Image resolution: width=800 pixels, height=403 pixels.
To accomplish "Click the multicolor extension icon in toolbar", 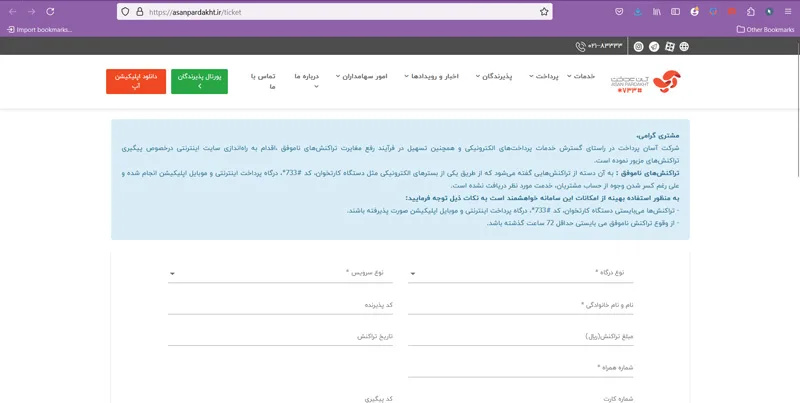I will pyautogui.click(x=713, y=12).
